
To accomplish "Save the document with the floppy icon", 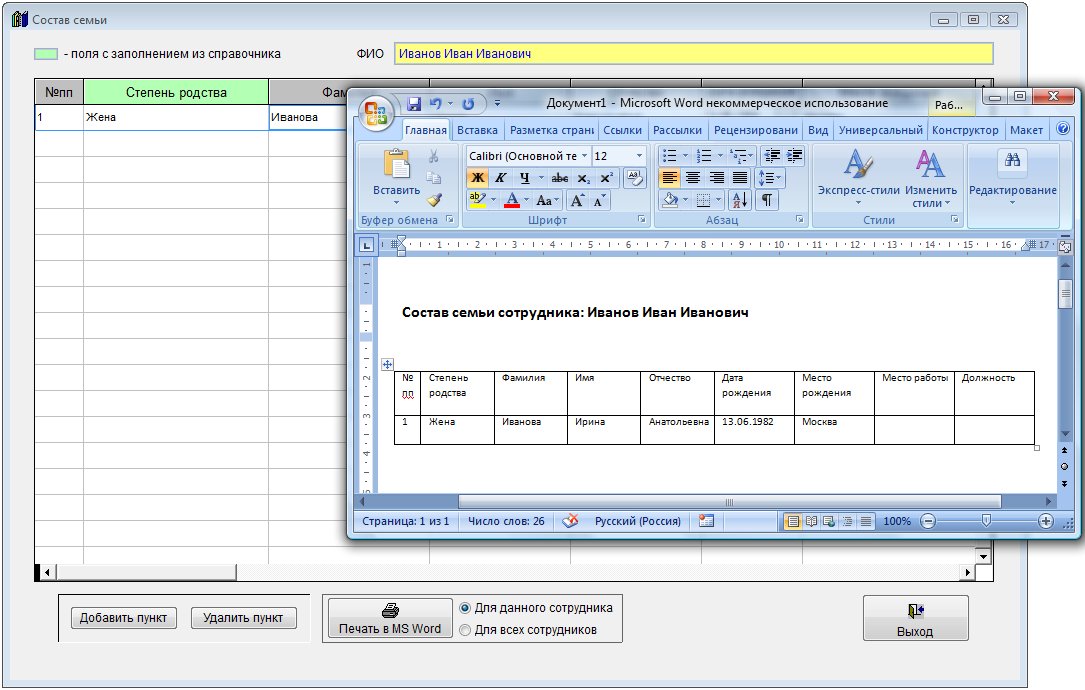I will (x=413, y=103).
